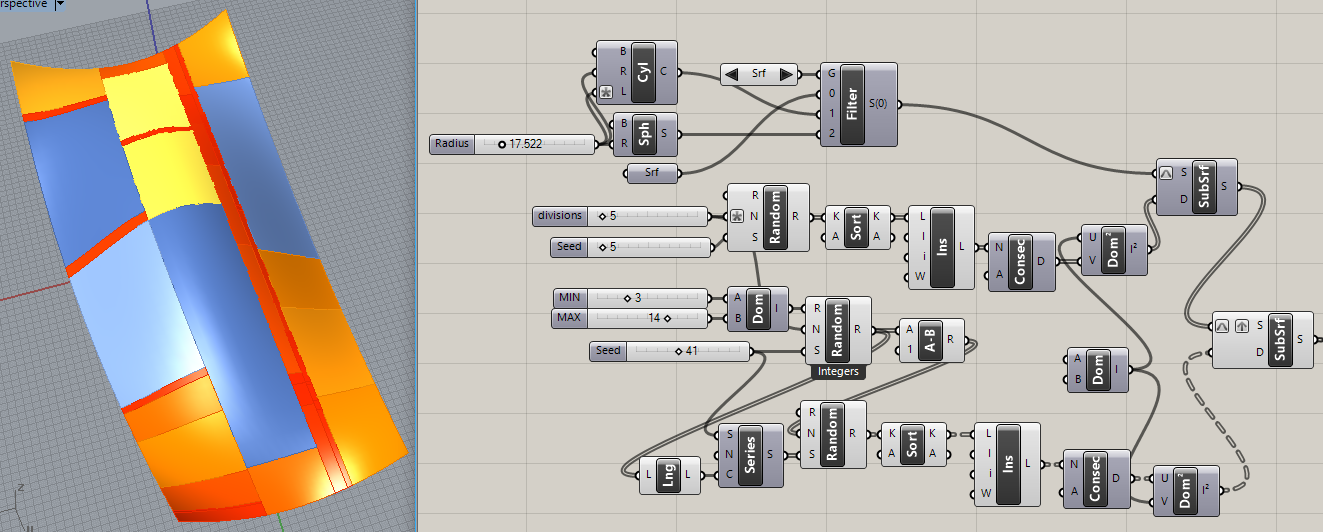This screenshot has height=532, width=1323.
Task: Select the Lng list length component
Action: tap(670, 477)
